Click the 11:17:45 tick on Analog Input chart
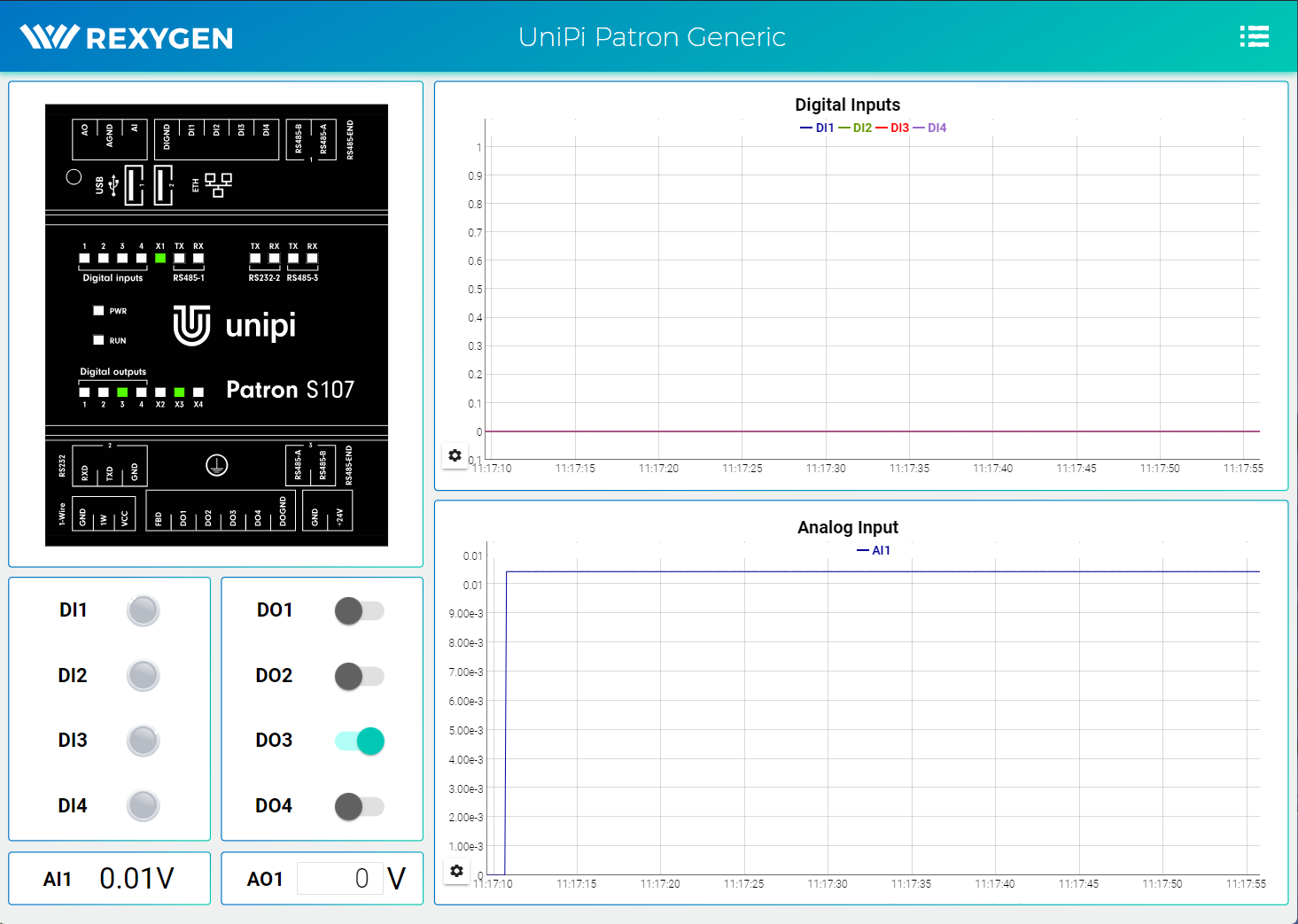Screen dimensions: 1298x924 pyautogui.click(x=1078, y=884)
